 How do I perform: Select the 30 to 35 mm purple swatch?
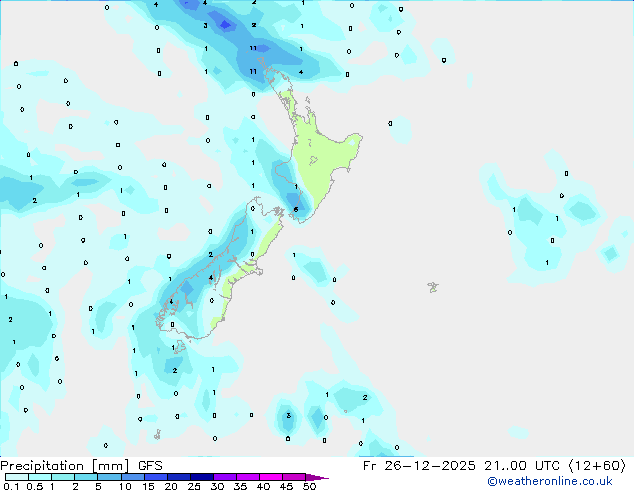224,477
